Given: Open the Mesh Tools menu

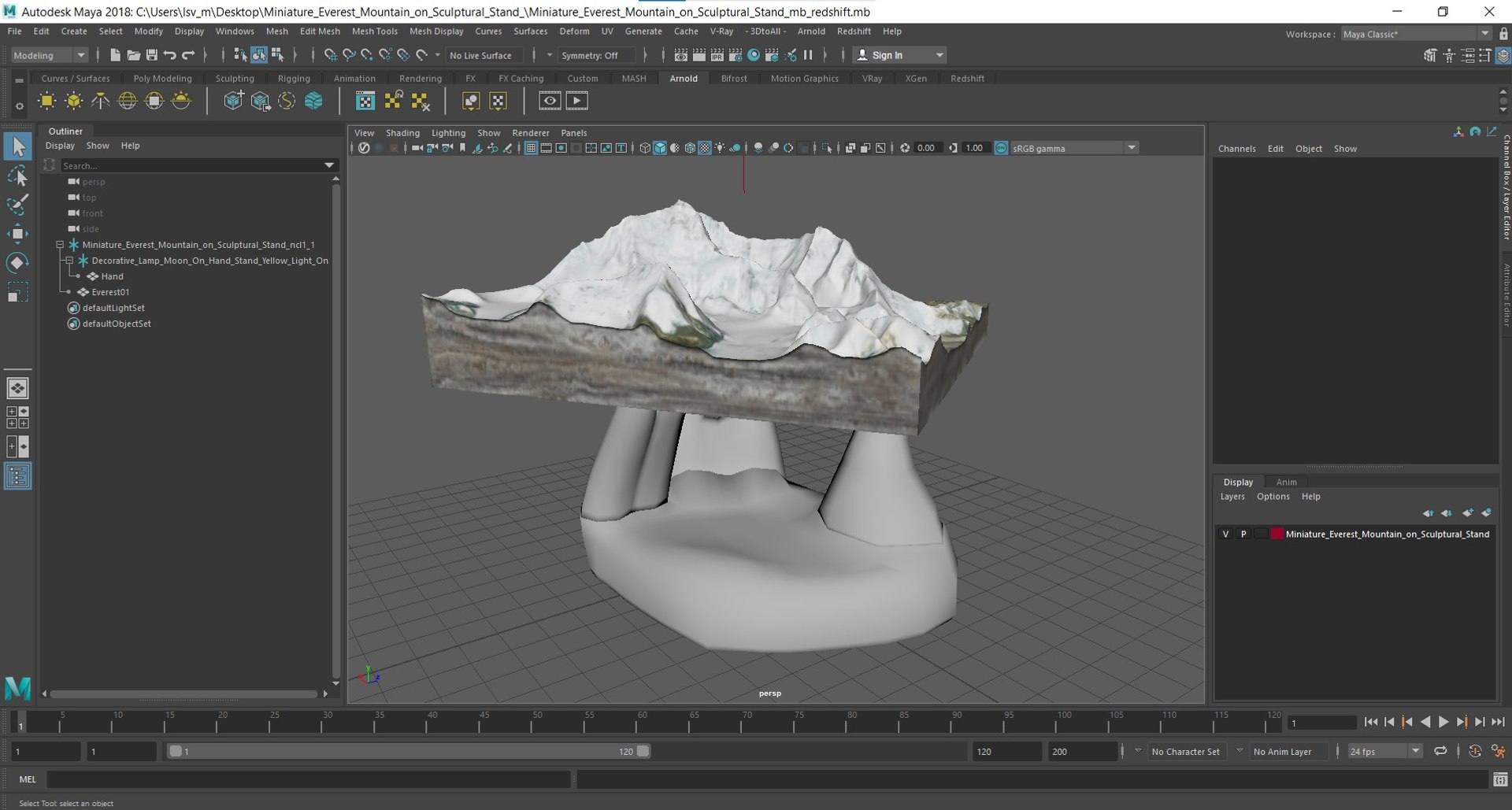Looking at the screenshot, I should [x=374, y=31].
